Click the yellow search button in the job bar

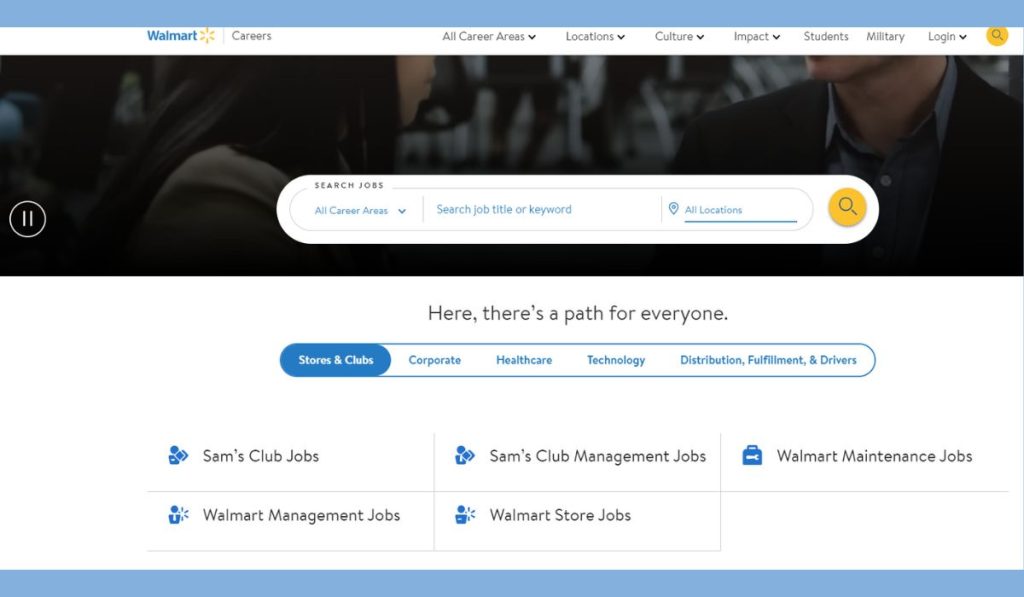click(x=846, y=207)
